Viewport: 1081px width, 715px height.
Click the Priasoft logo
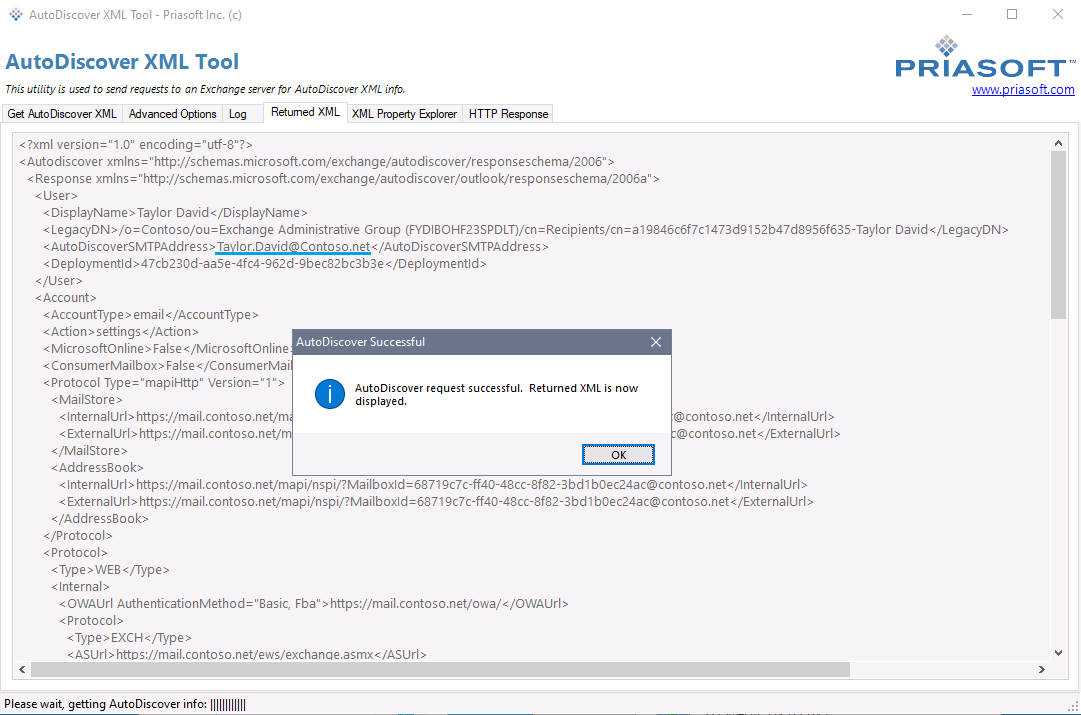pyautogui.click(x=984, y=57)
